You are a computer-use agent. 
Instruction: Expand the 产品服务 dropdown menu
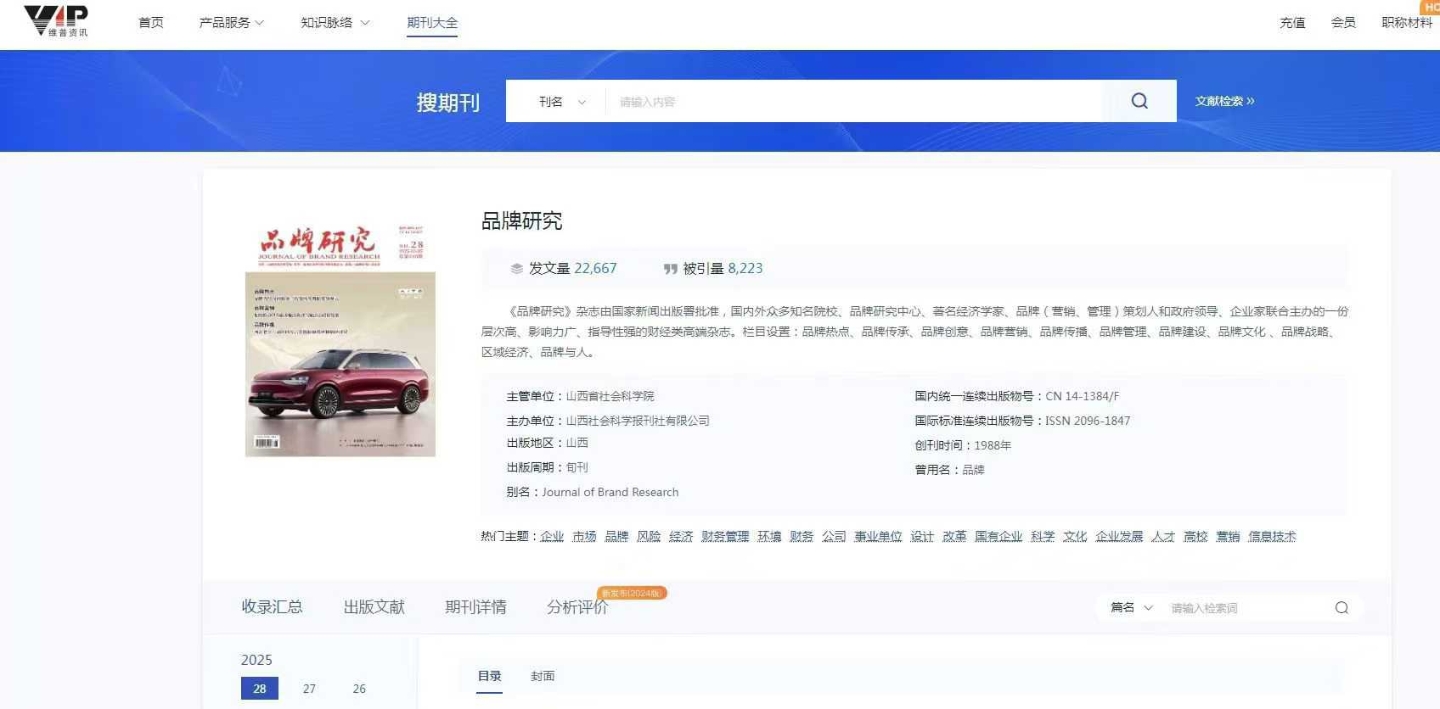[232, 22]
